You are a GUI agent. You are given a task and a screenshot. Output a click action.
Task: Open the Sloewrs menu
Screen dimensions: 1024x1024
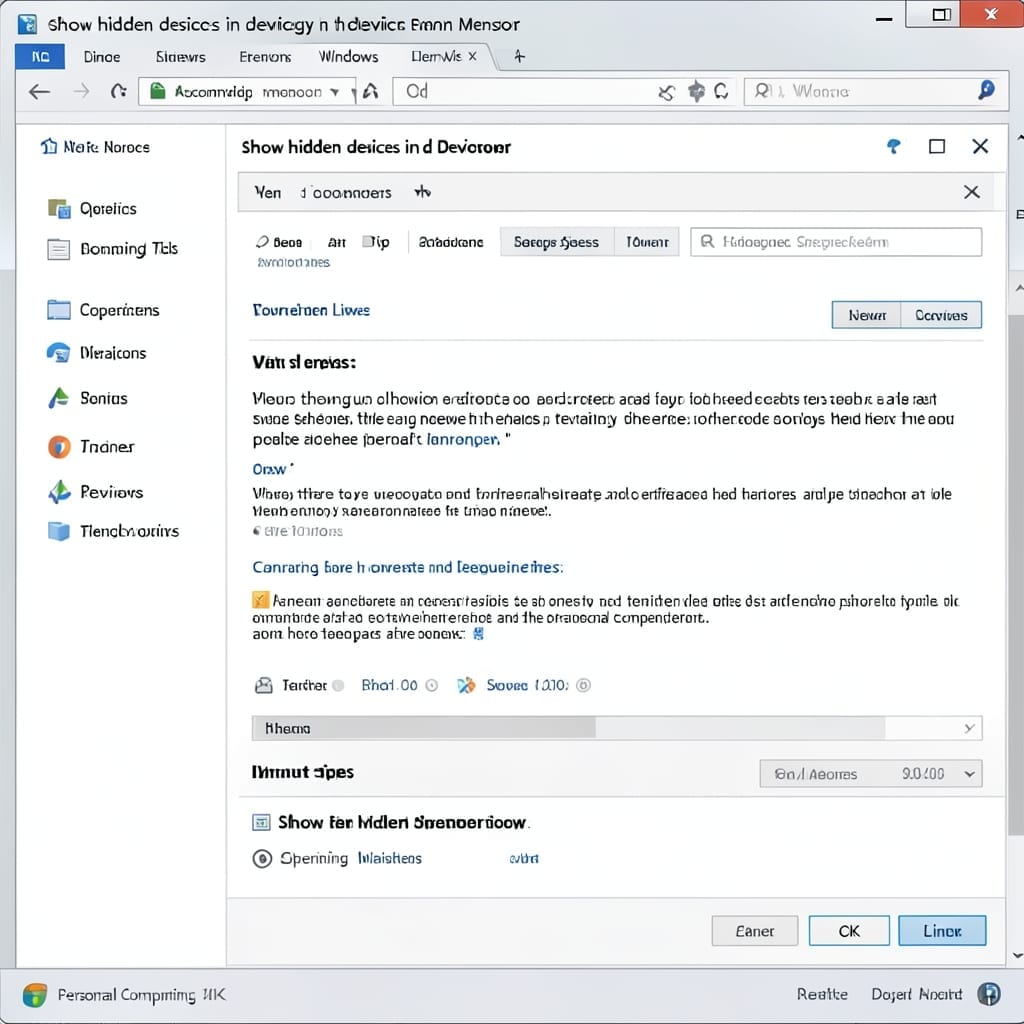[x=181, y=57]
